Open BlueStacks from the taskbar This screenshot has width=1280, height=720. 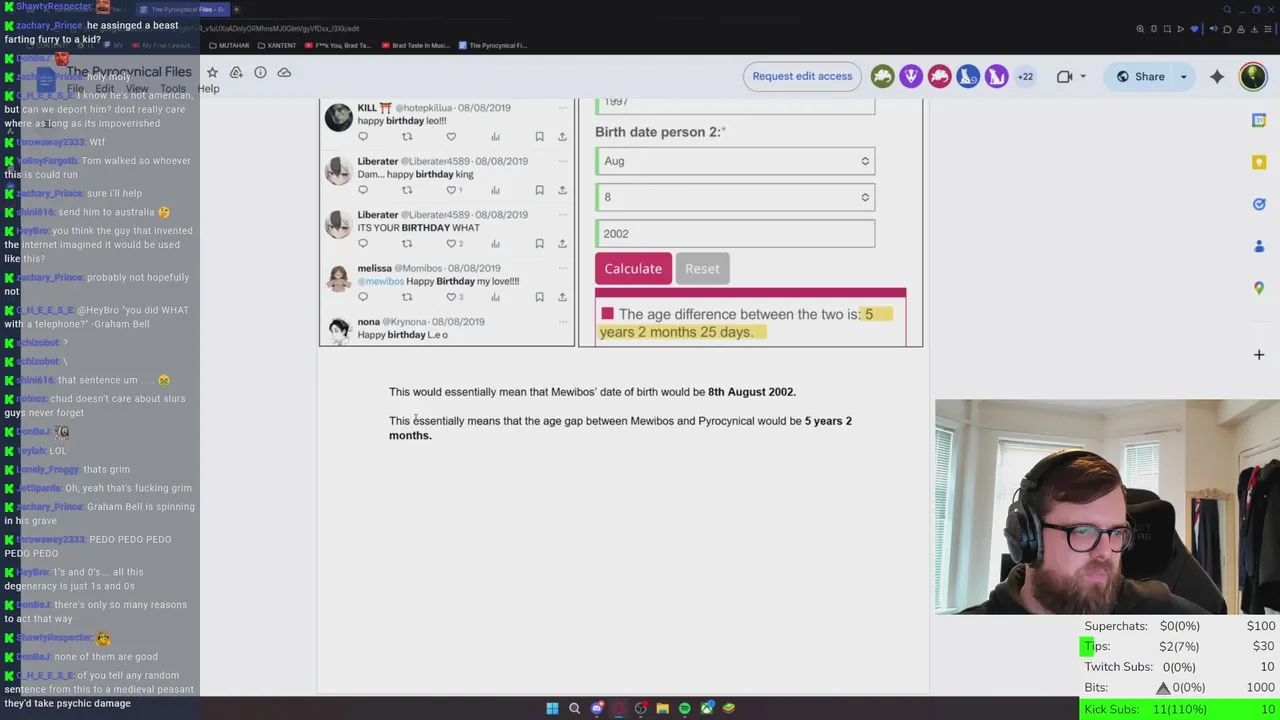pos(729,708)
